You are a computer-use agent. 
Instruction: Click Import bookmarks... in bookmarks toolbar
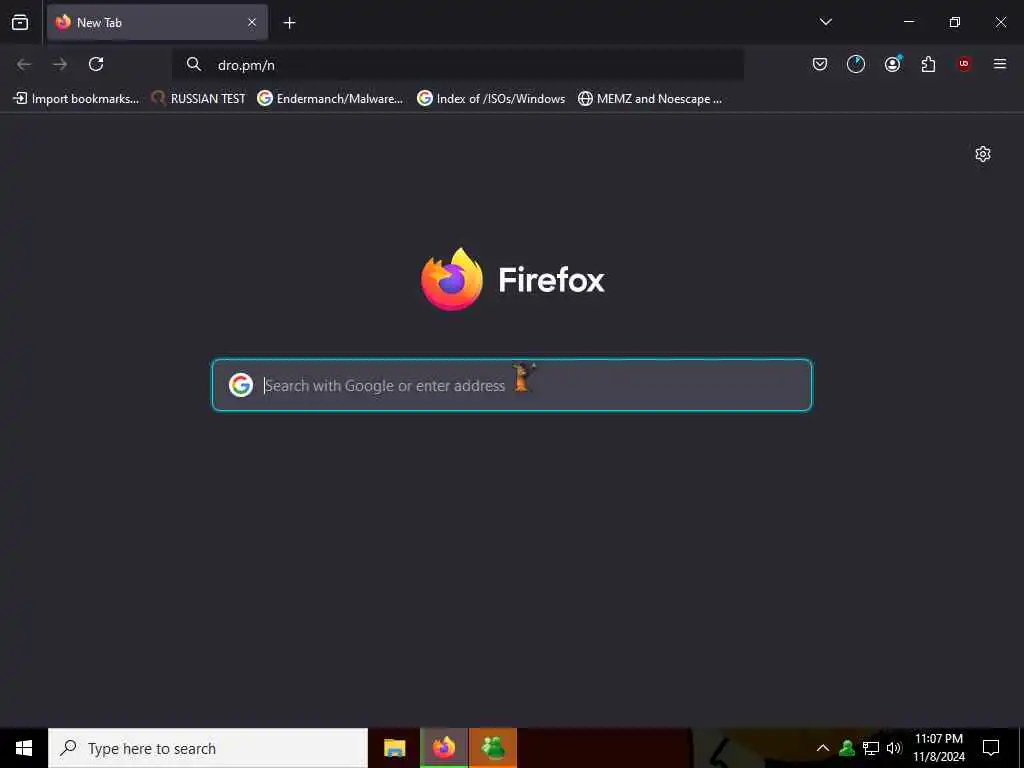tap(76, 99)
